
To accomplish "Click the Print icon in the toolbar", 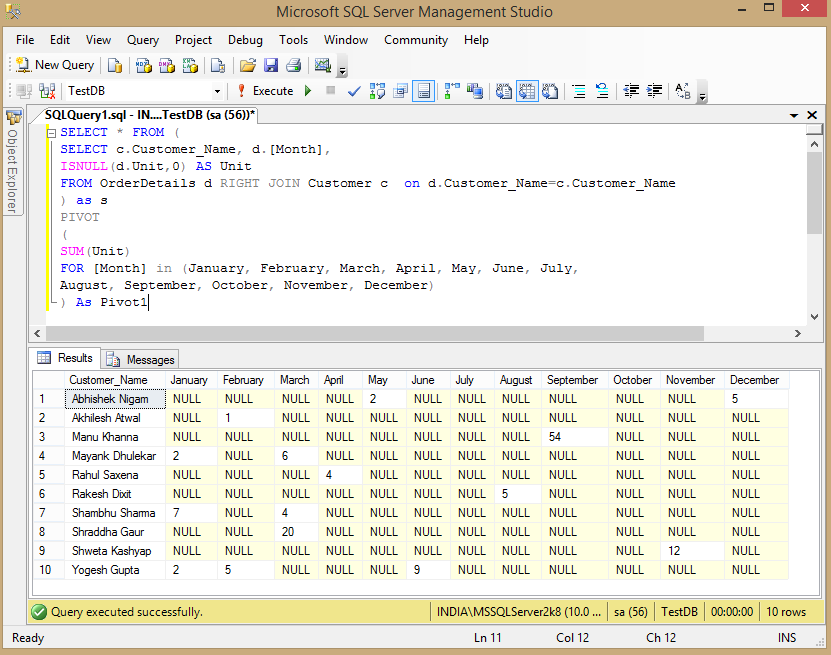I will (293, 65).
